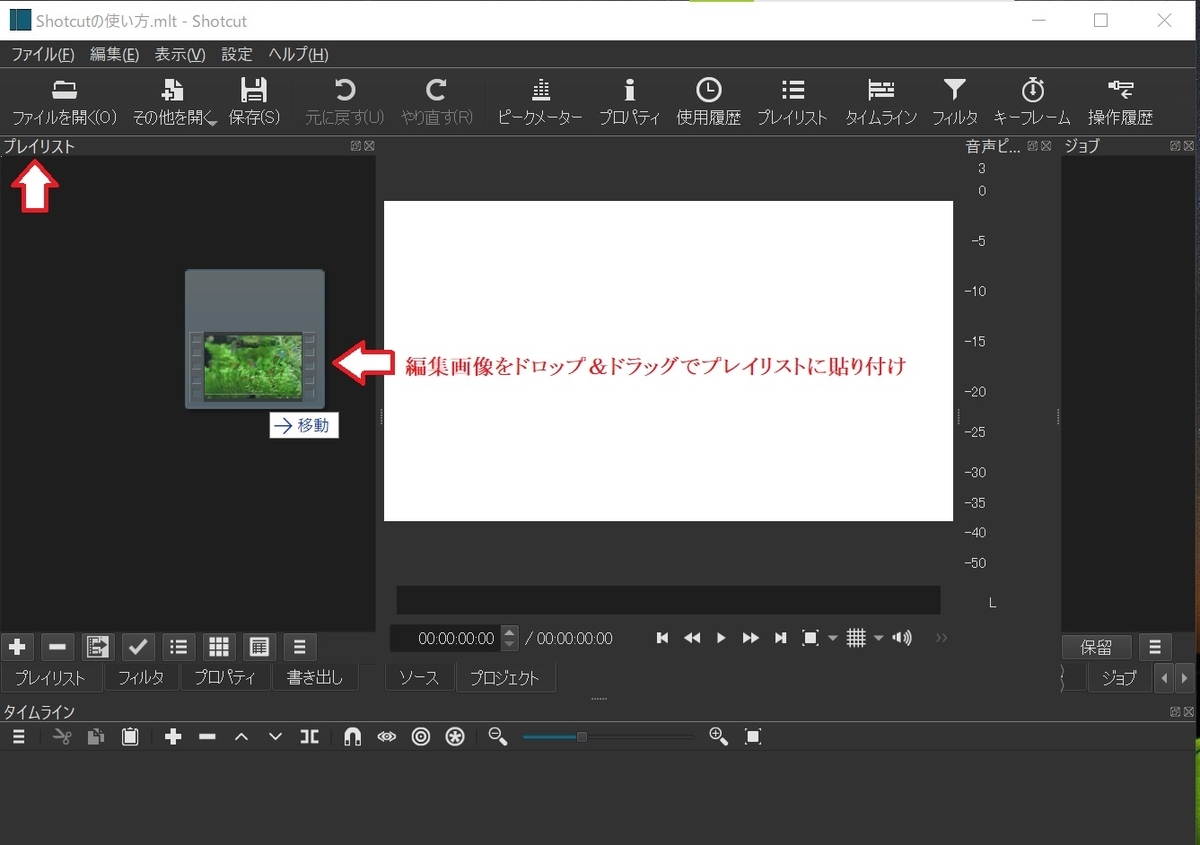
Task: Click the timeline copy icon
Action: (96, 737)
